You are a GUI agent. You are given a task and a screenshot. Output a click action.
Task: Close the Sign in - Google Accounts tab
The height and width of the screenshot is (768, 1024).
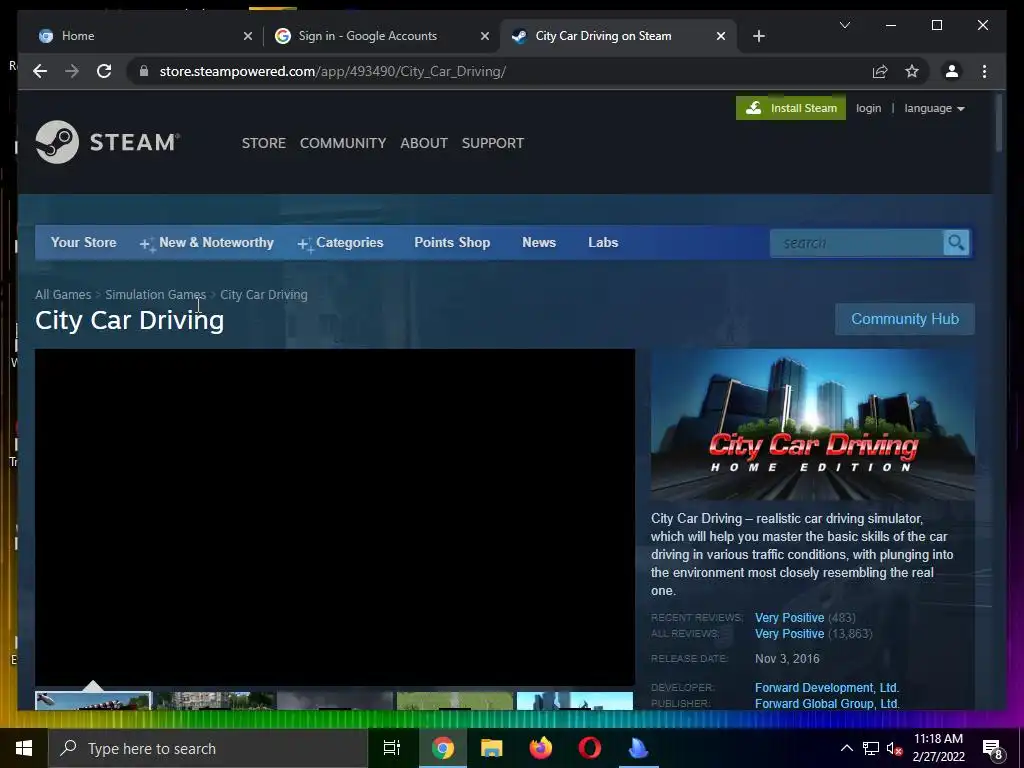pos(485,36)
